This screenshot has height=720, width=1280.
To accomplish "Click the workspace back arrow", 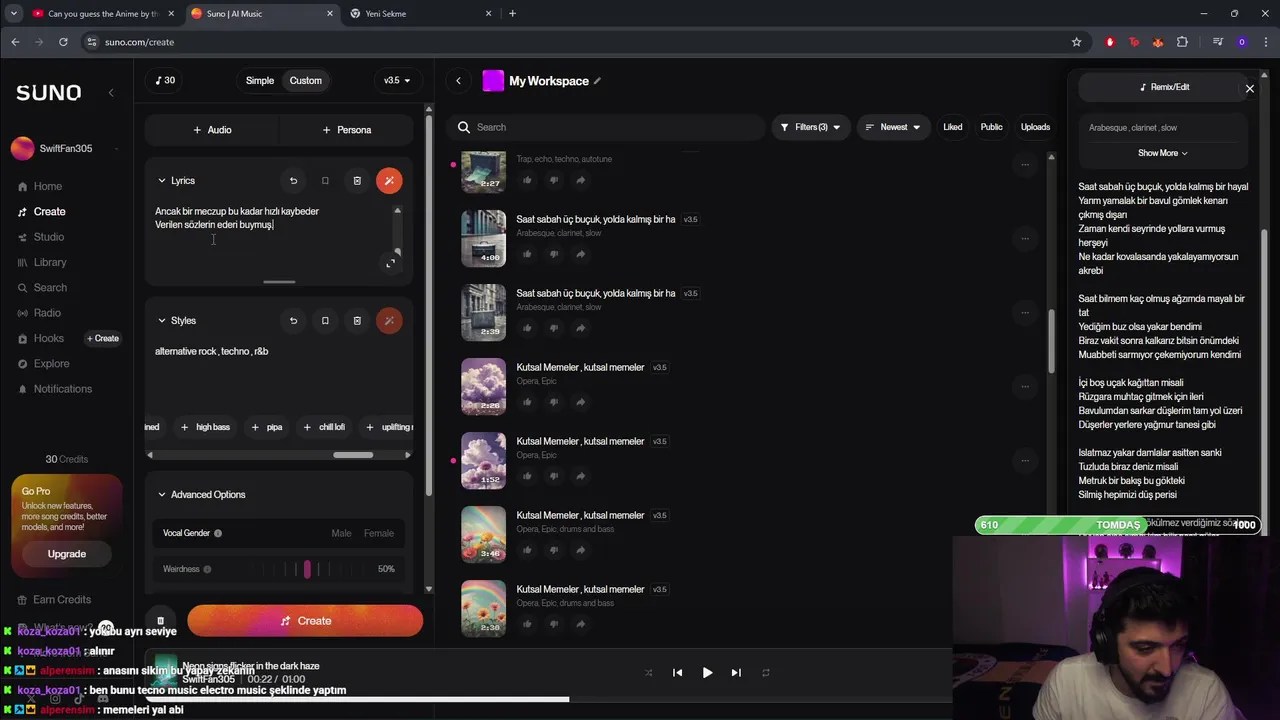I will (458, 81).
